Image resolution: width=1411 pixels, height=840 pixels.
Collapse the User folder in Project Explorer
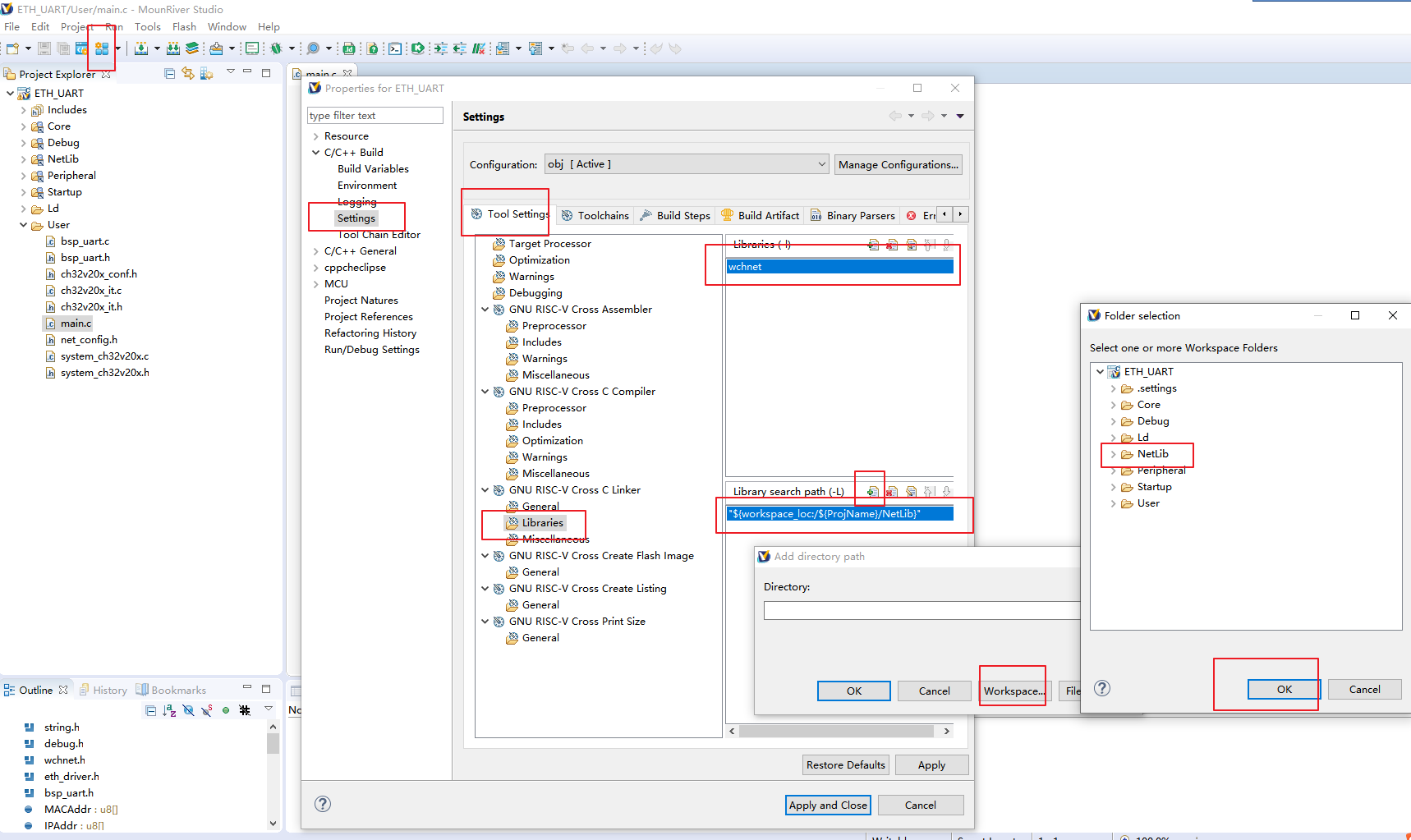[x=23, y=225]
